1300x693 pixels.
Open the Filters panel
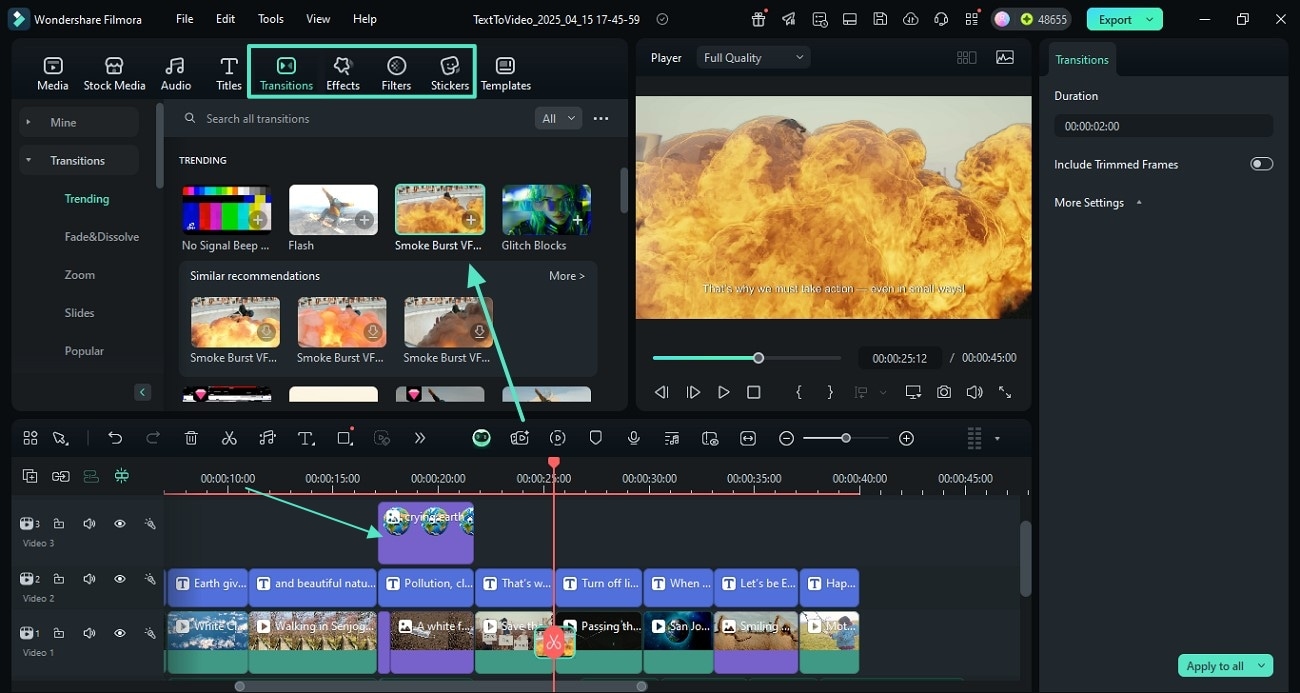396,74
